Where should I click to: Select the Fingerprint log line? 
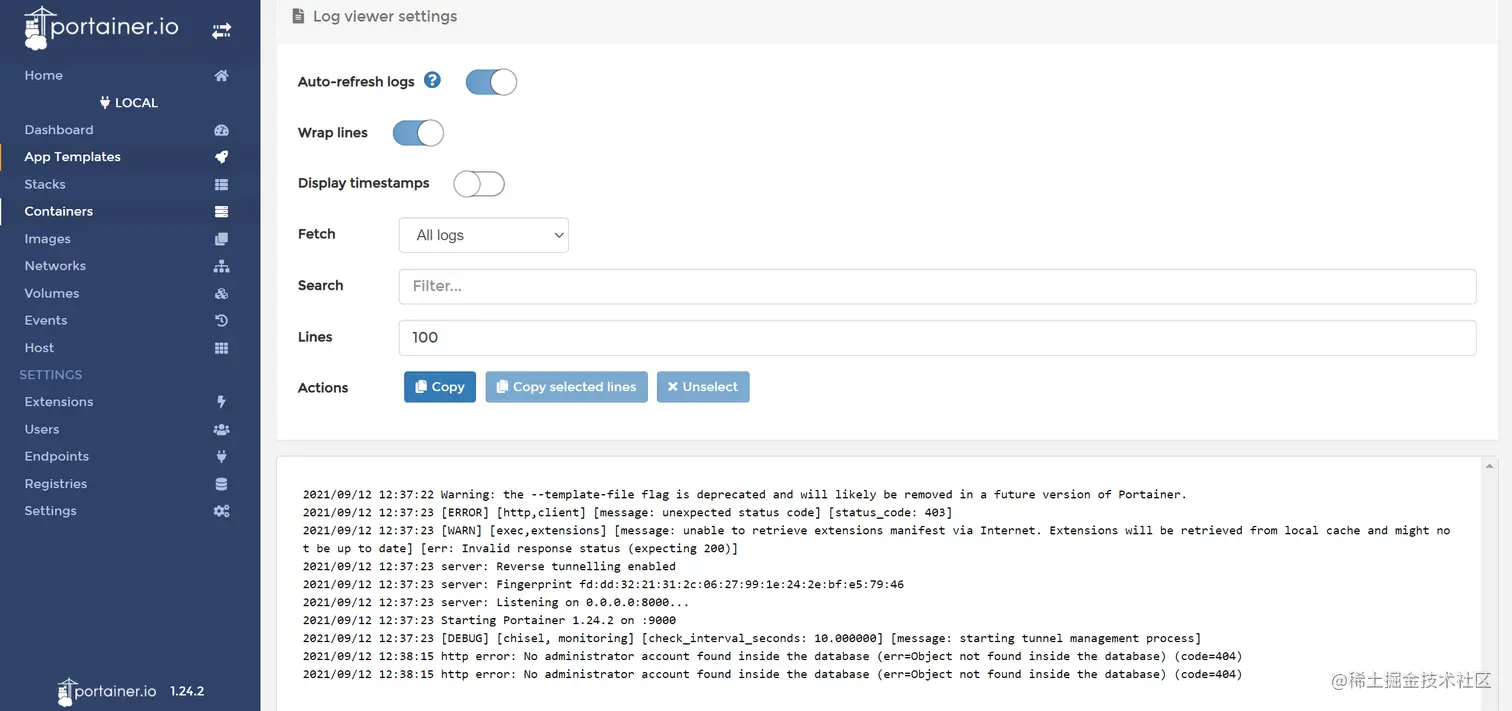603,585
